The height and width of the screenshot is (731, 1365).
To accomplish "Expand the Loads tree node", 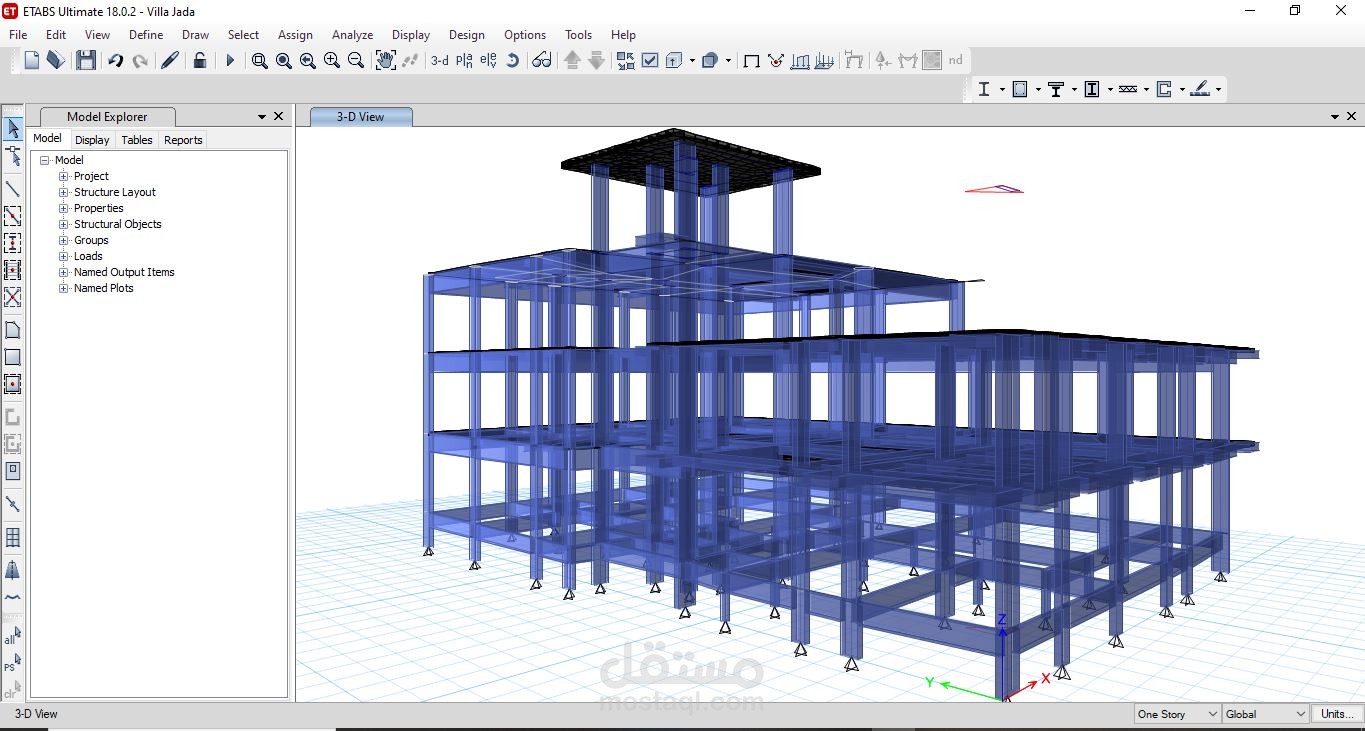I will (x=64, y=256).
